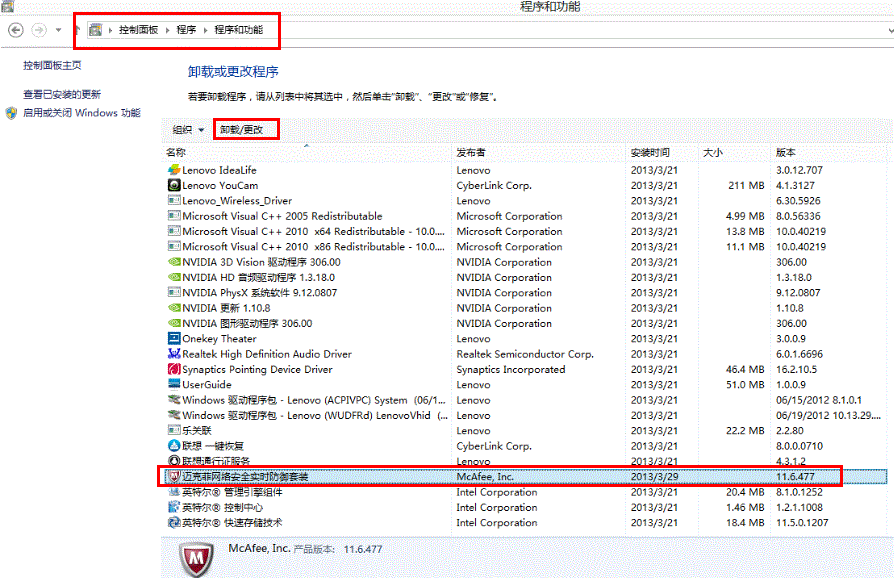Click Microsoft Visual C++ 2005 Redistributable icon
Image resolution: width=894 pixels, height=578 pixels.
(174, 216)
